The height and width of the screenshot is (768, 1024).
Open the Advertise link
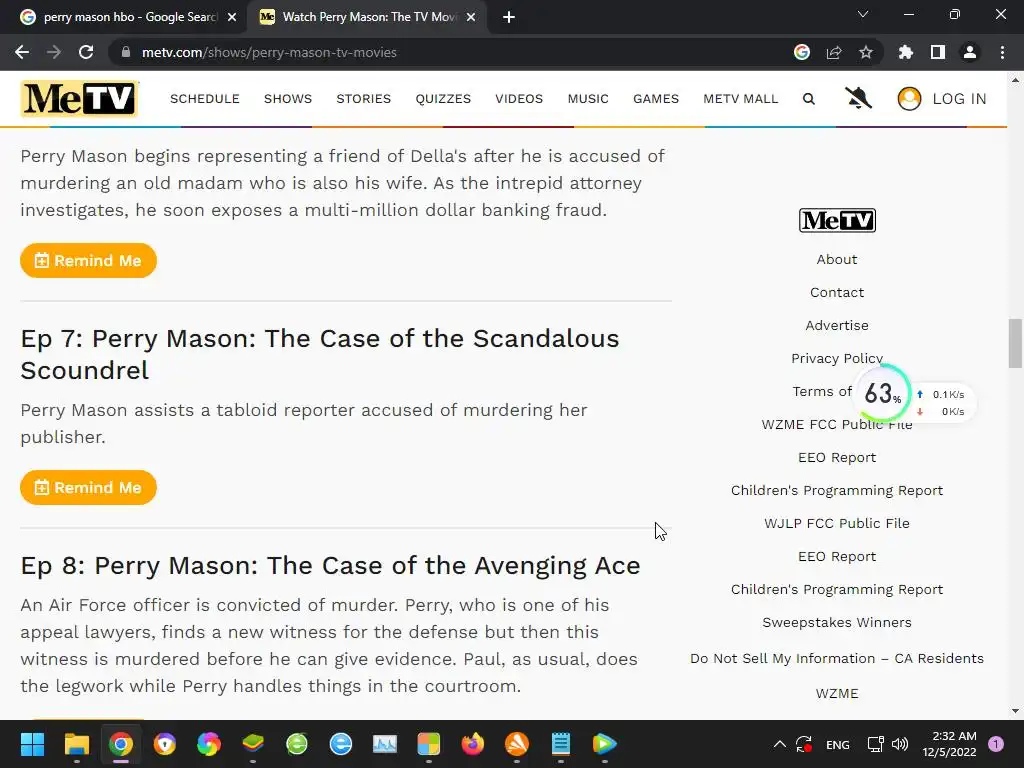tap(837, 325)
